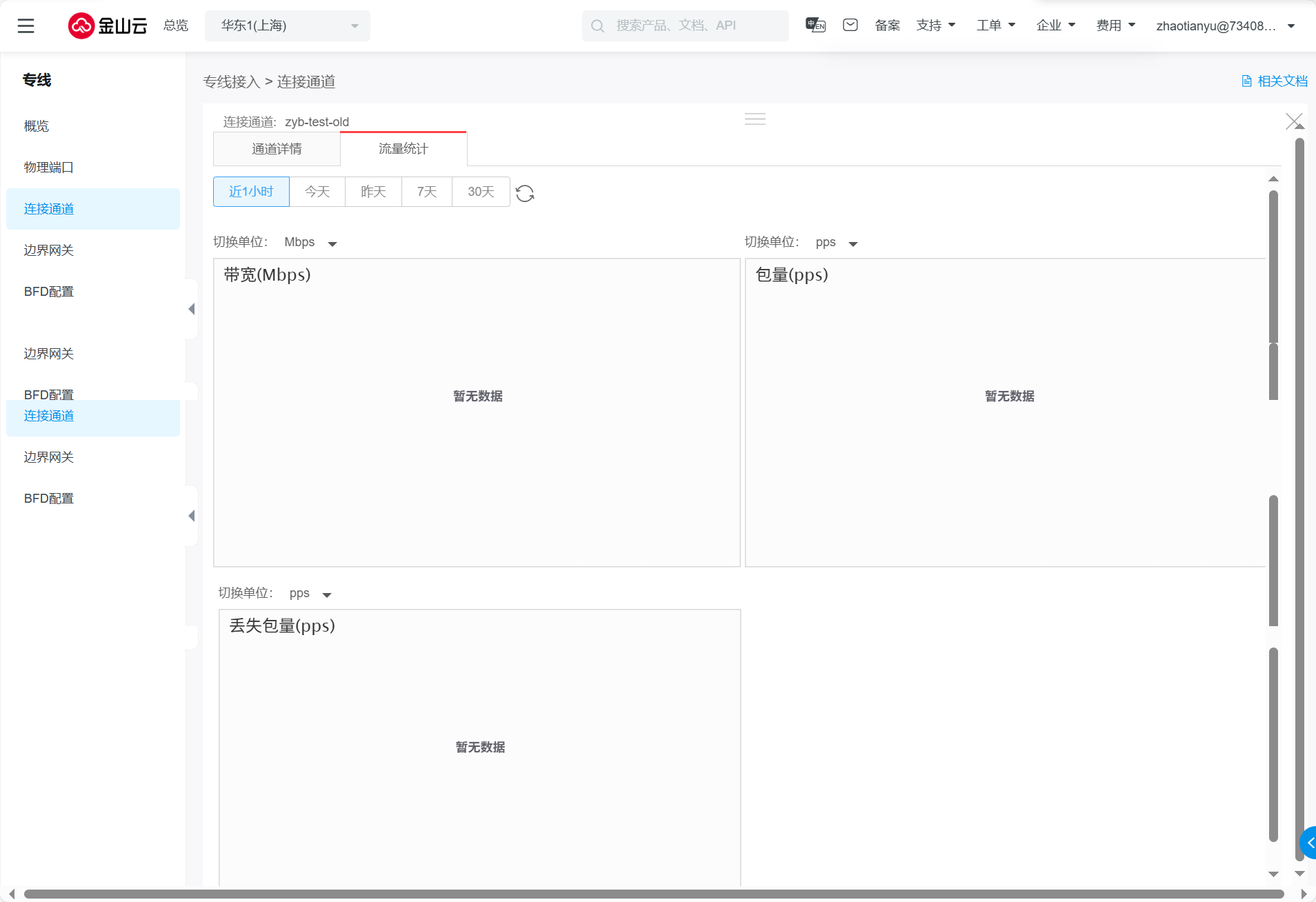Viewport: 1316px width, 902px height.
Task: Open 概览 in the sidebar
Action: (93, 126)
